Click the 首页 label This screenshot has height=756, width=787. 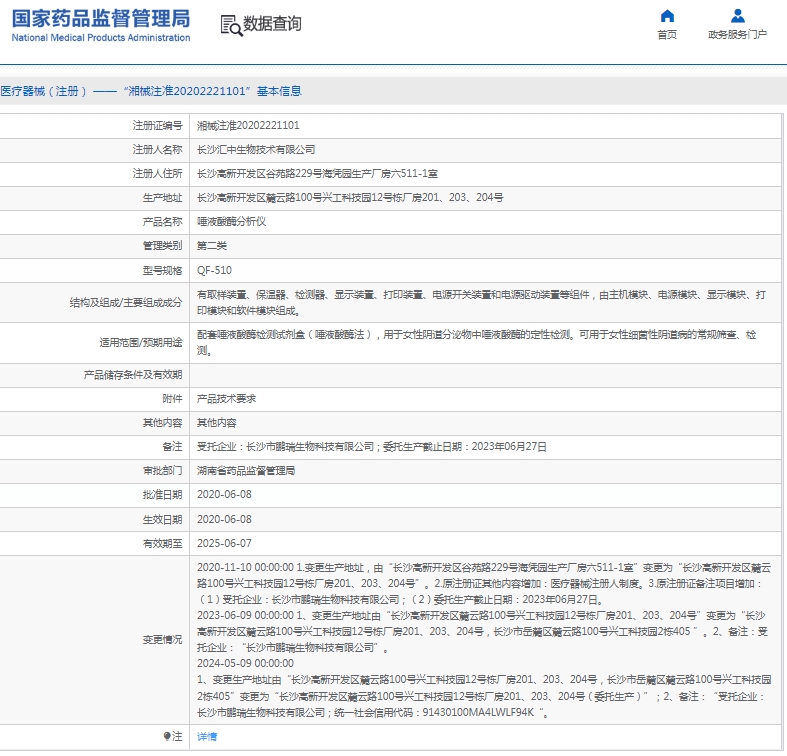click(667, 34)
